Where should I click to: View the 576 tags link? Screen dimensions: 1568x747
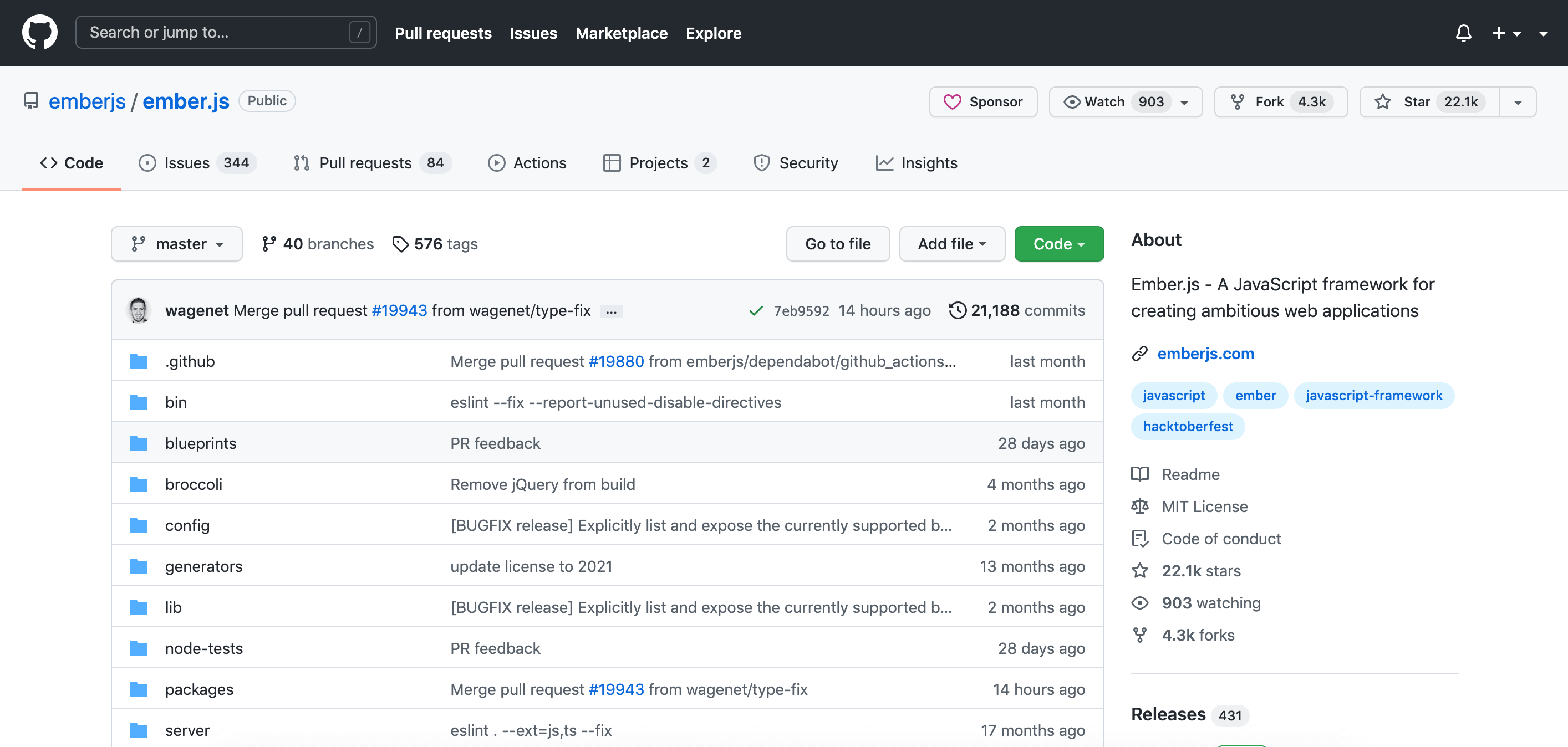tap(435, 244)
